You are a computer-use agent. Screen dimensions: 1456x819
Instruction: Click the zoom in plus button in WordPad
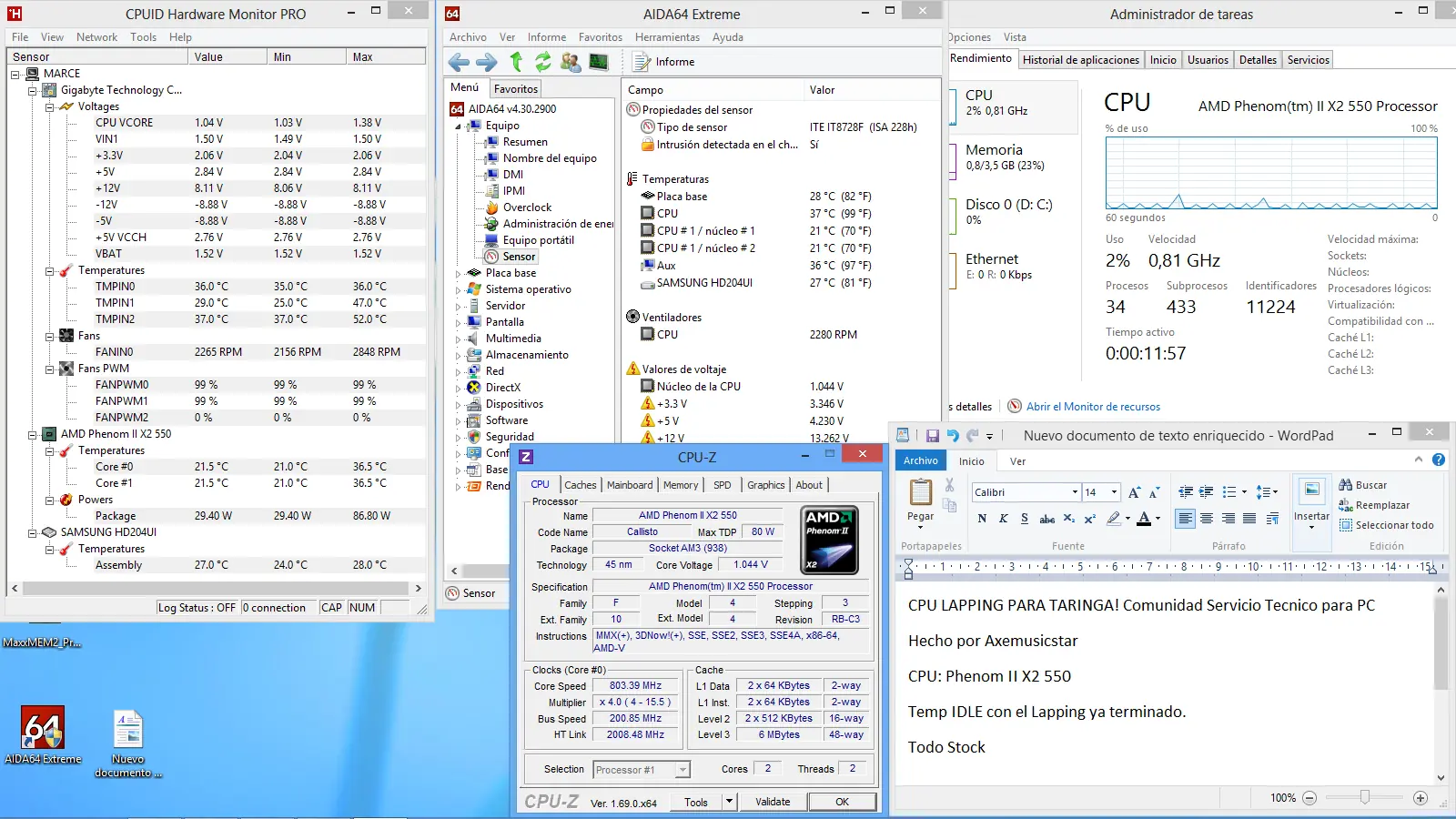tap(1421, 798)
